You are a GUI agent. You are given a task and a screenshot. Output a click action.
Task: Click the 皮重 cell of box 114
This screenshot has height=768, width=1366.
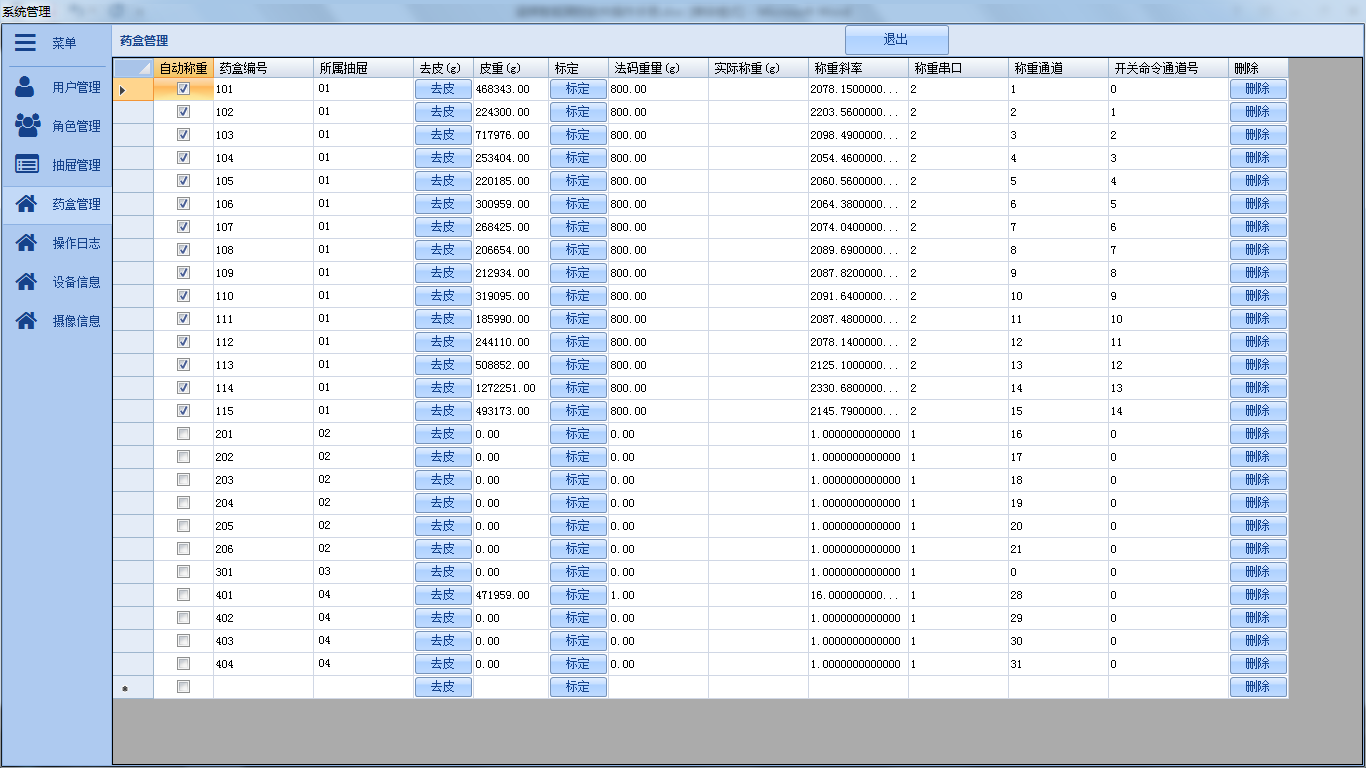pos(510,388)
